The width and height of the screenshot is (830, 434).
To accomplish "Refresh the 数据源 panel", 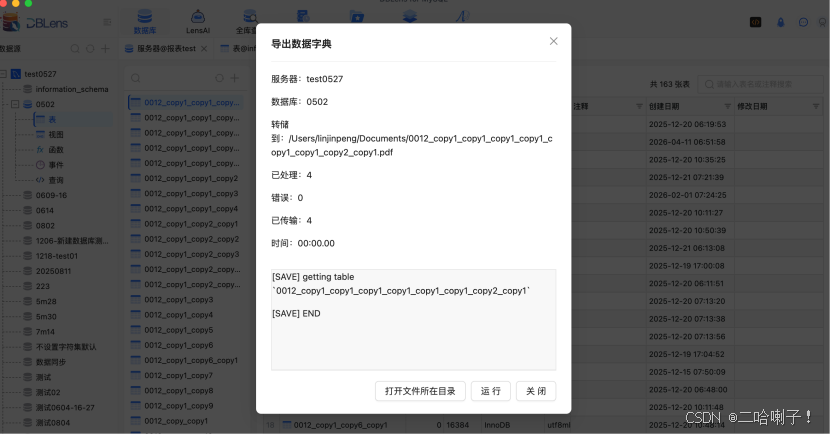I will [x=90, y=49].
